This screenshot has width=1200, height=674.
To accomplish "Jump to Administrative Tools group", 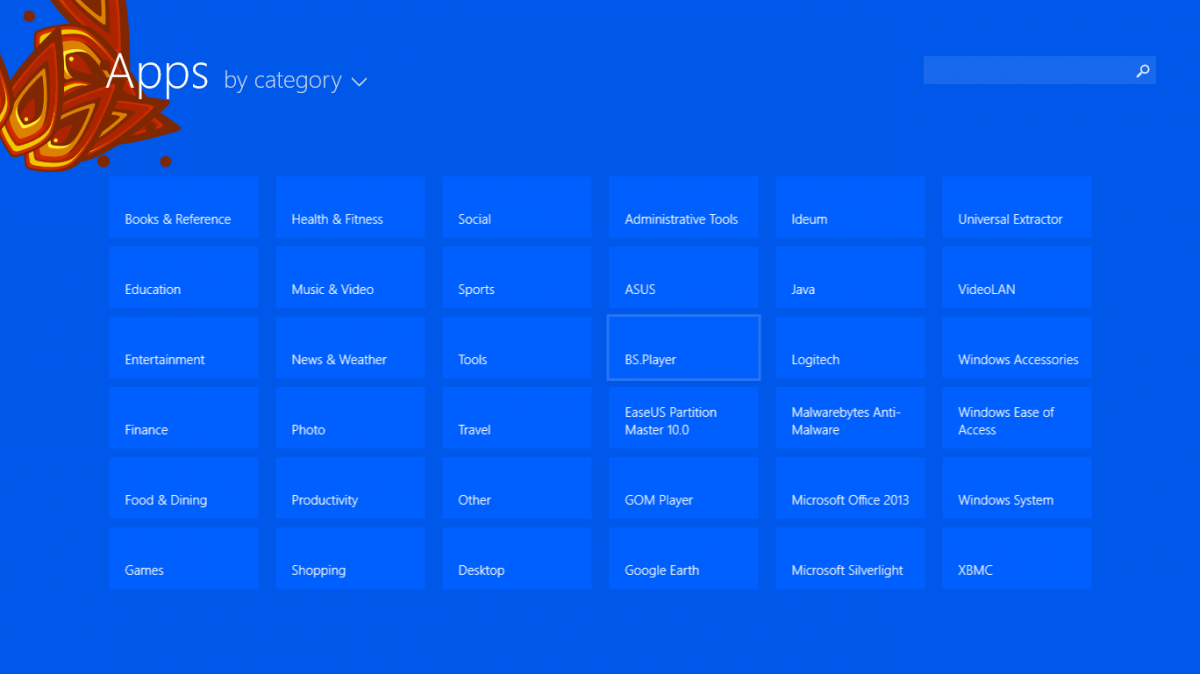I will pos(684,207).
